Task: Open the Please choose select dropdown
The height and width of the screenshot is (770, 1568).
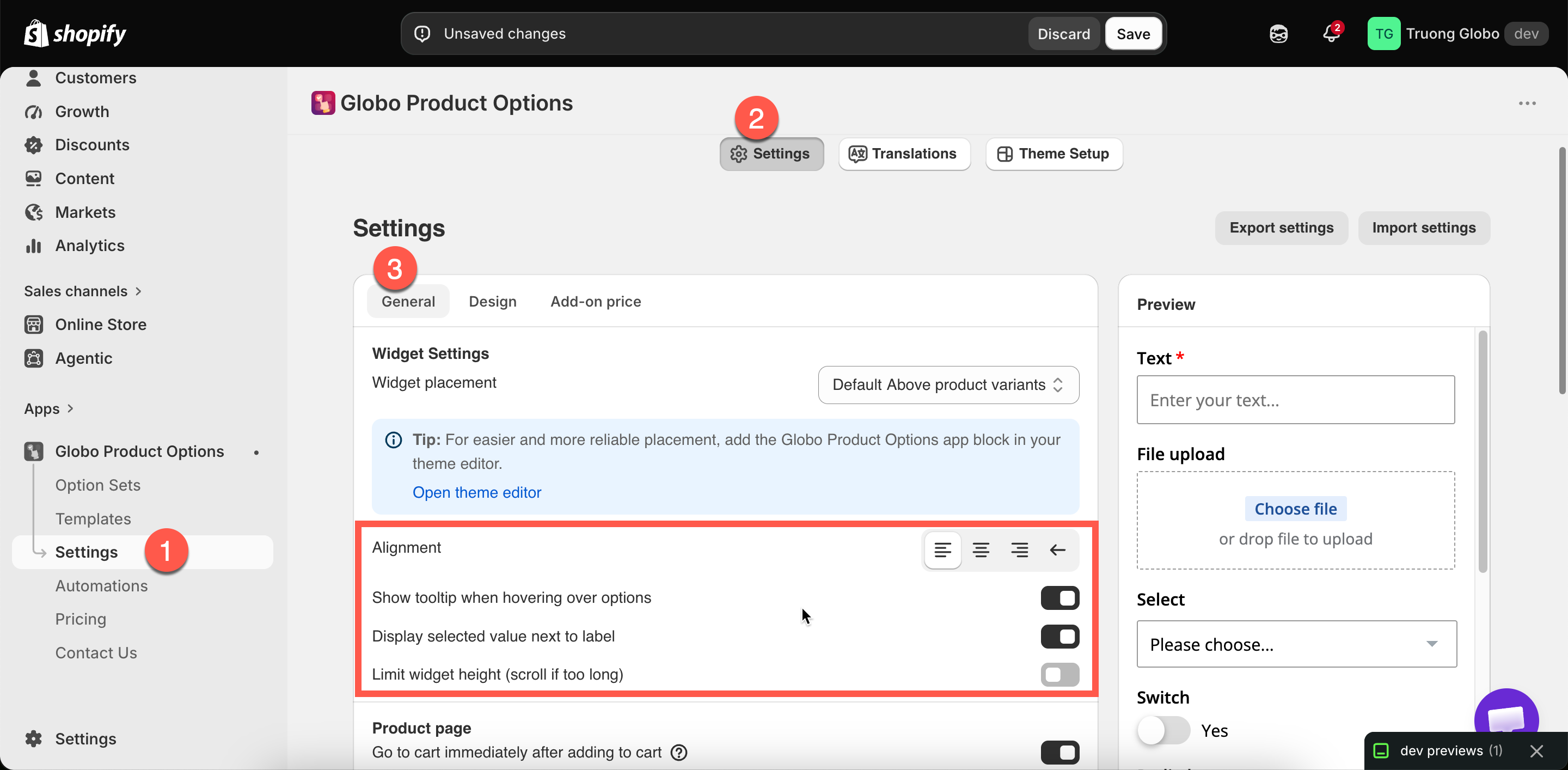Action: [x=1296, y=645]
